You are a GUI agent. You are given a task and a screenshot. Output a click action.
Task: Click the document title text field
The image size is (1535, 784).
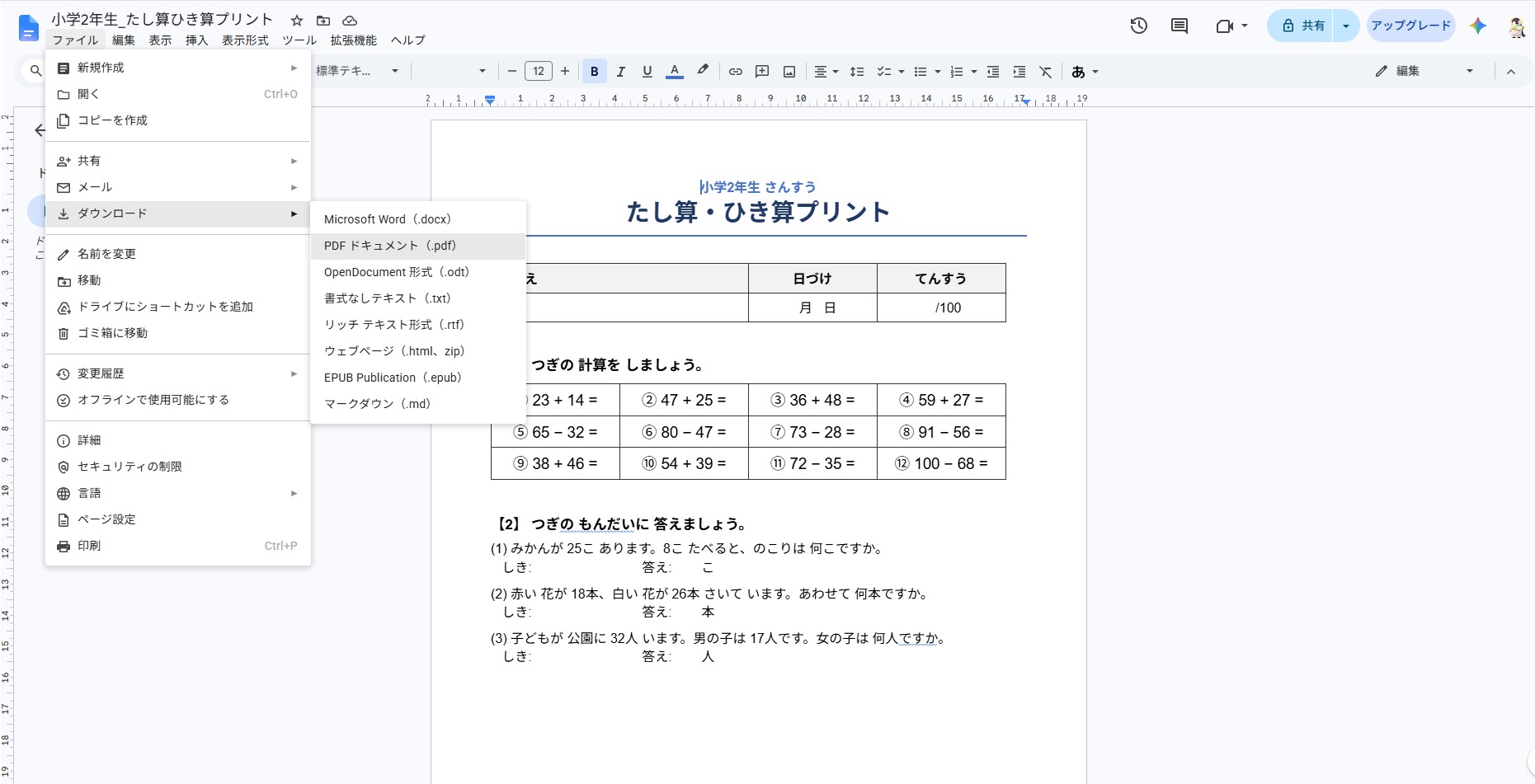[x=162, y=20]
